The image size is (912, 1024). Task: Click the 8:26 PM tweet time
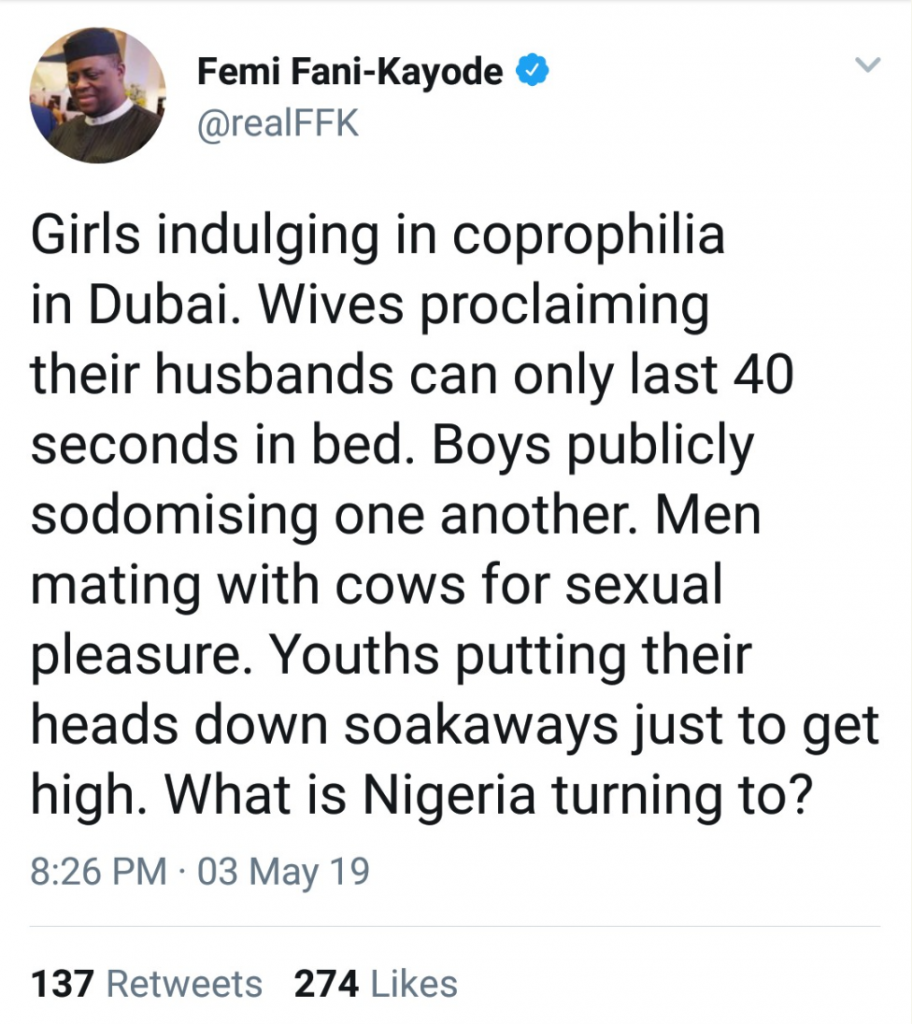99,871
